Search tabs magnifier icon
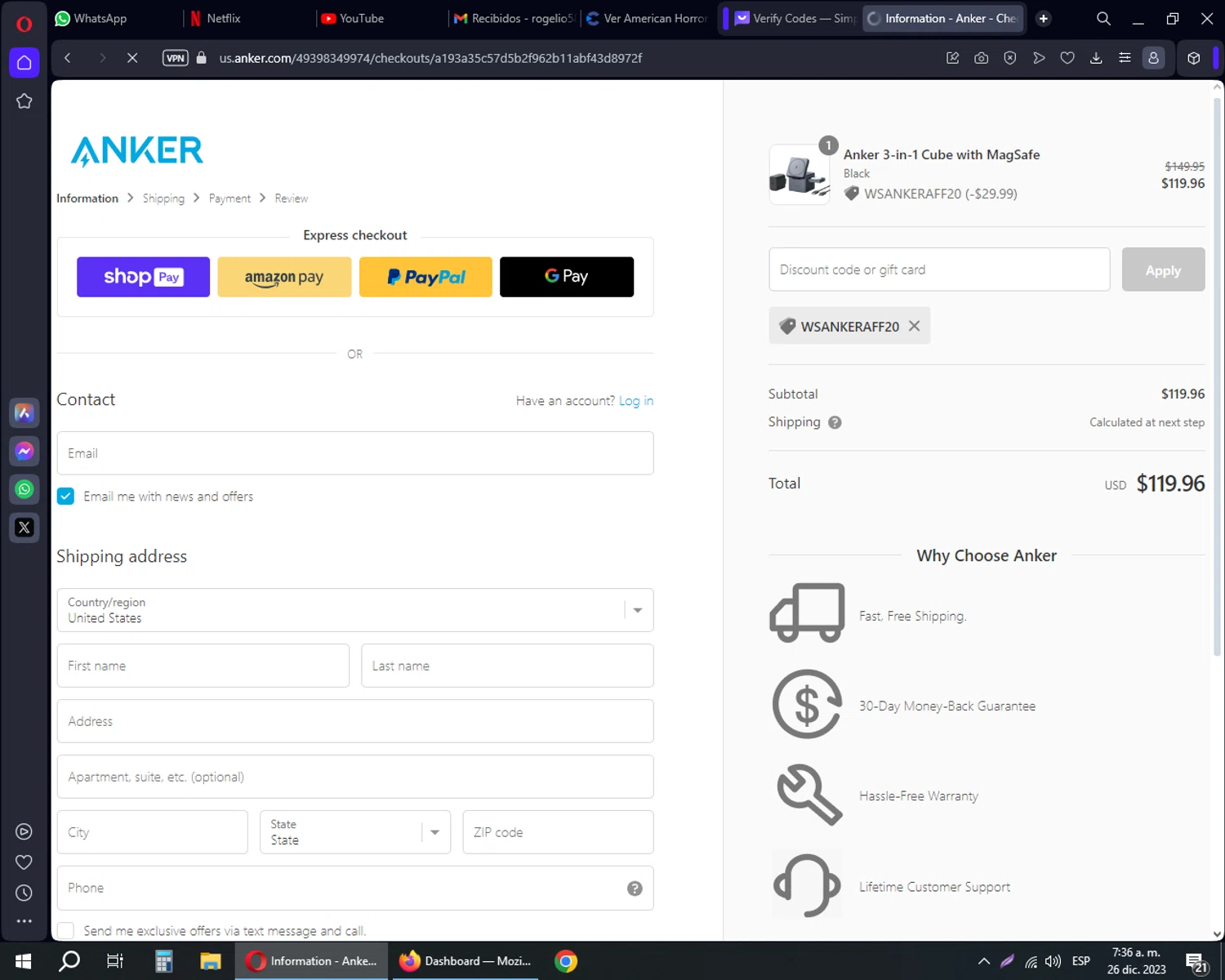Viewport: 1225px width, 980px height. [x=1103, y=18]
